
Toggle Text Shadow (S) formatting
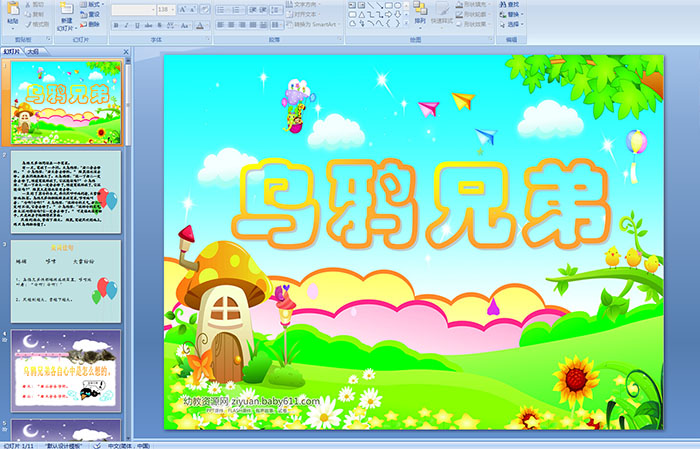(x=159, y=25)
